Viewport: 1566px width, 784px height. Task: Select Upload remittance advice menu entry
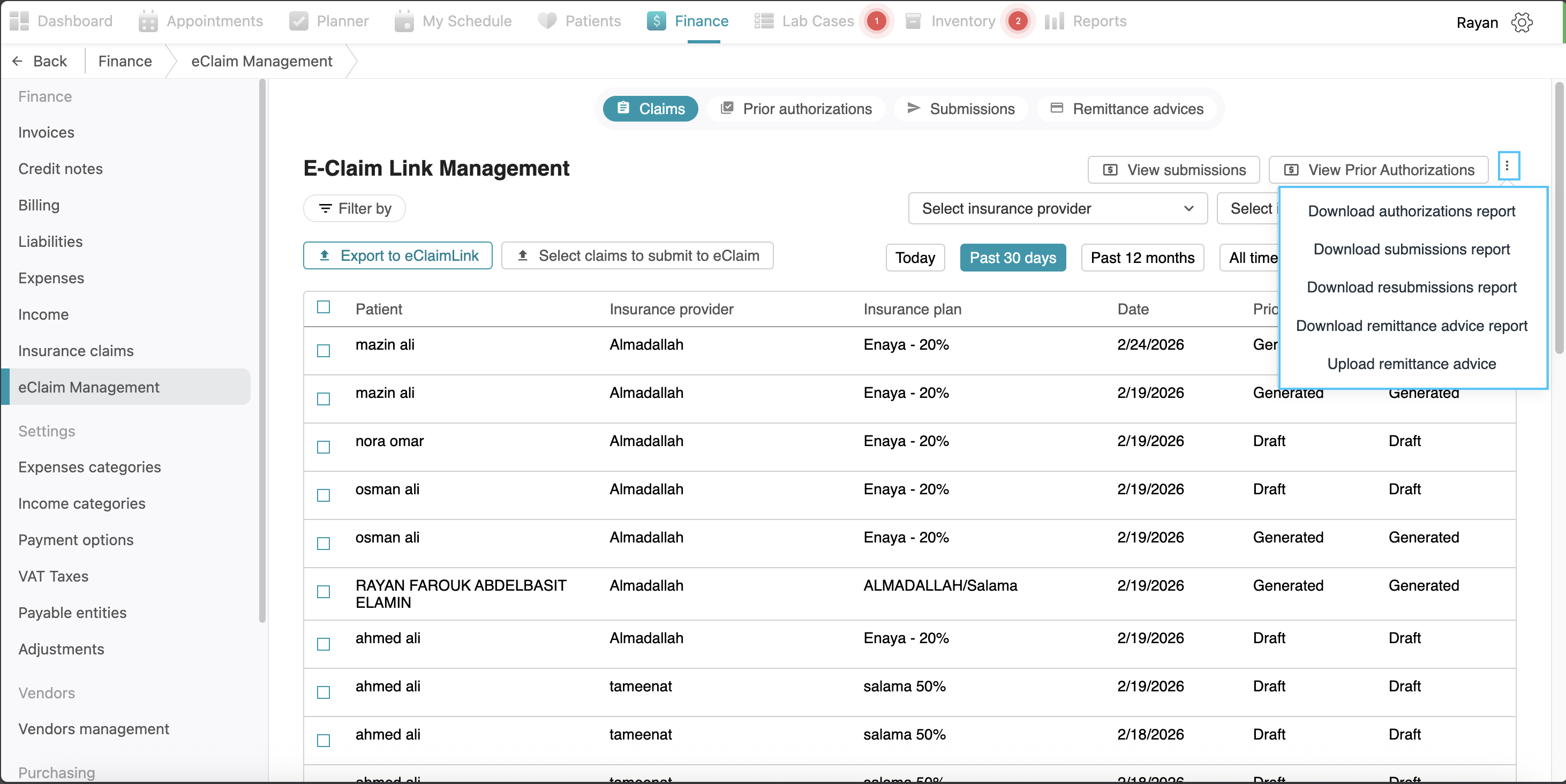click(1411, 364)
